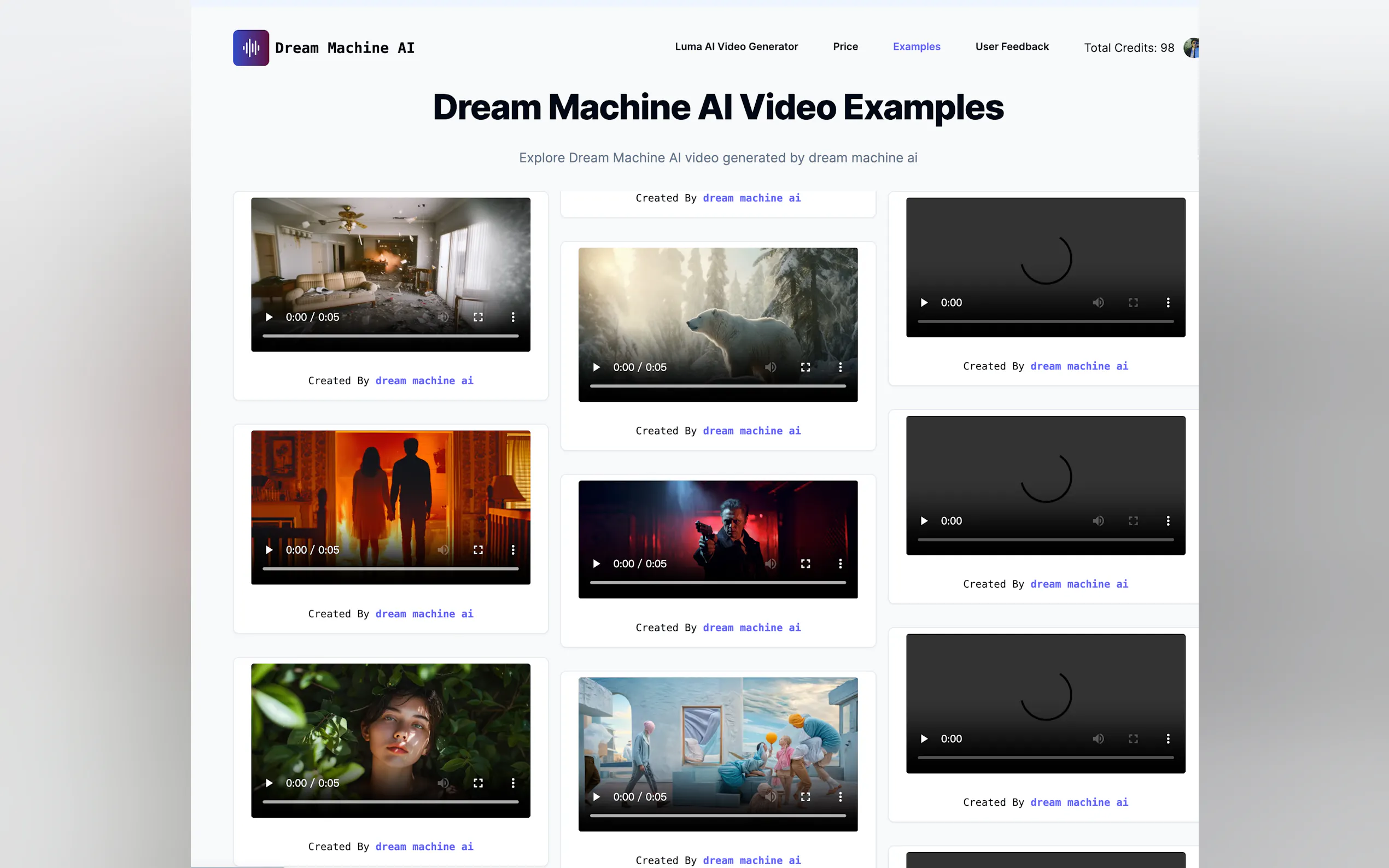
Task: Open three-dot menu on polar bear video
Action: click(840, 367)
